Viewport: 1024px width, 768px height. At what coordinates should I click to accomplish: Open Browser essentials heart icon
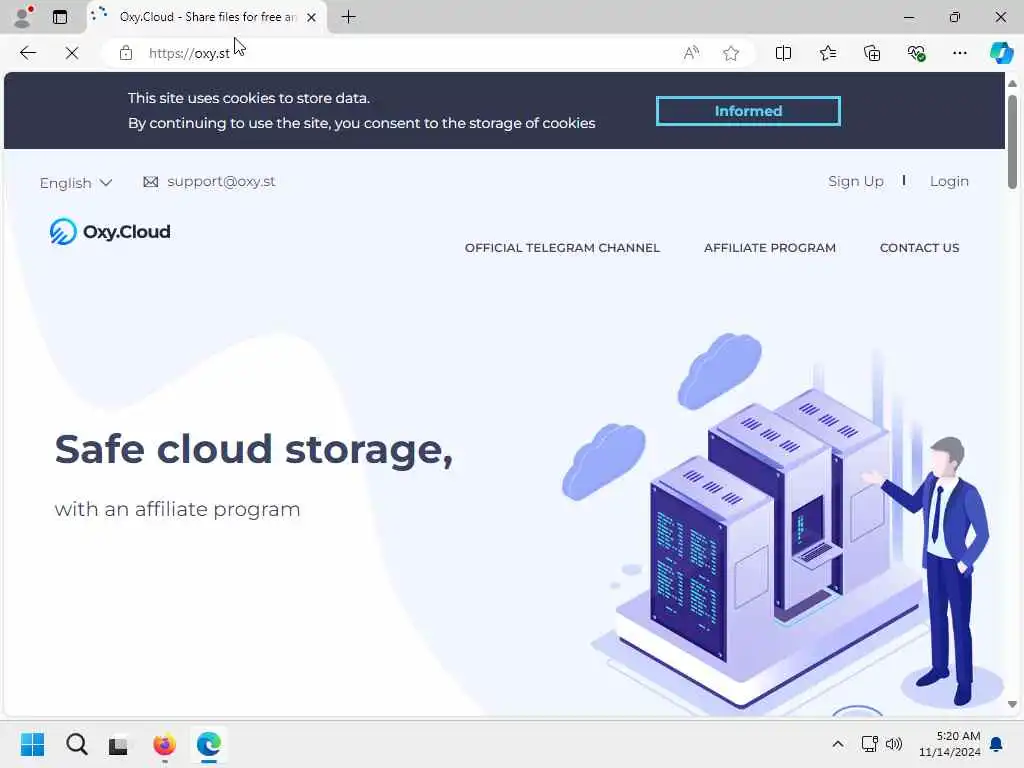click(916, 53)
